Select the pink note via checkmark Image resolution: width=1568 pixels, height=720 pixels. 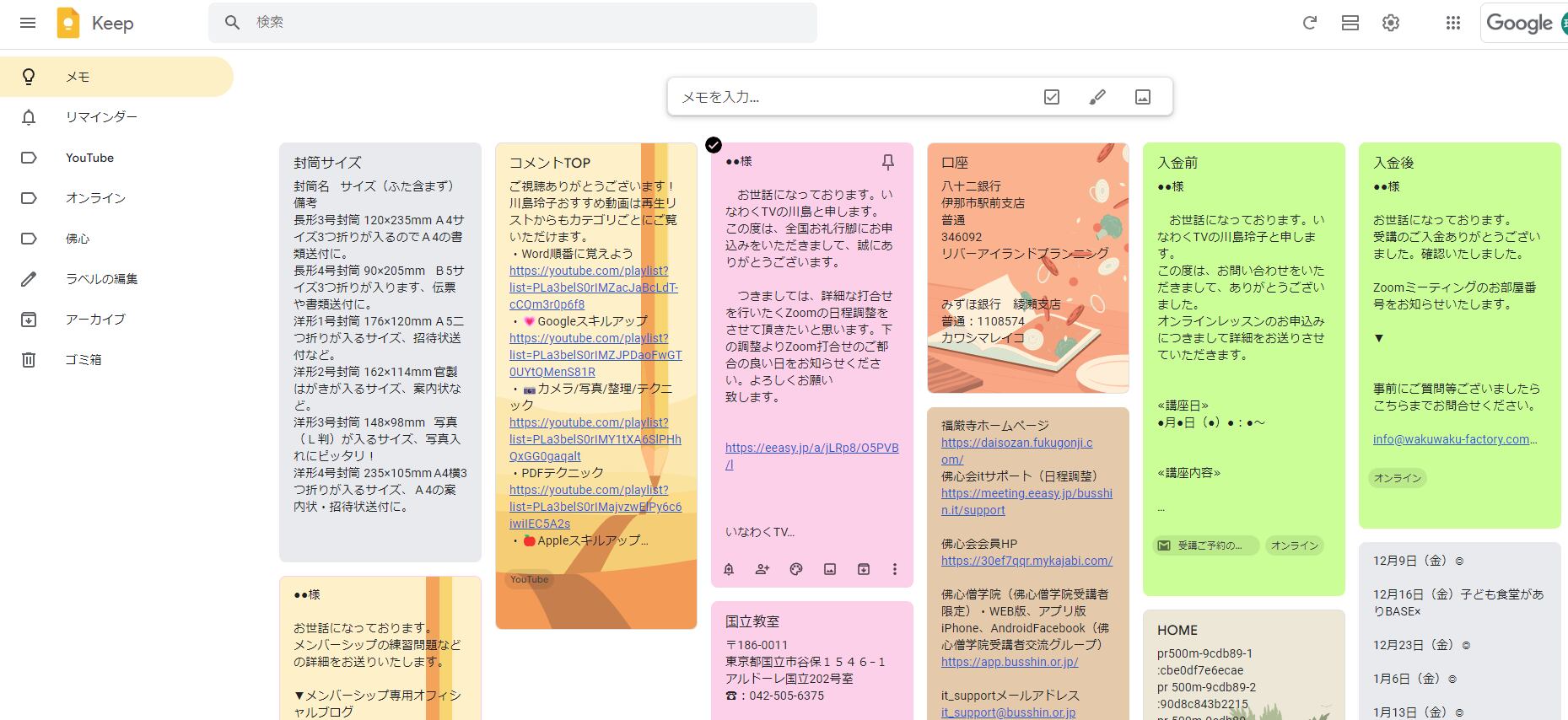click(x=714, y=145)
